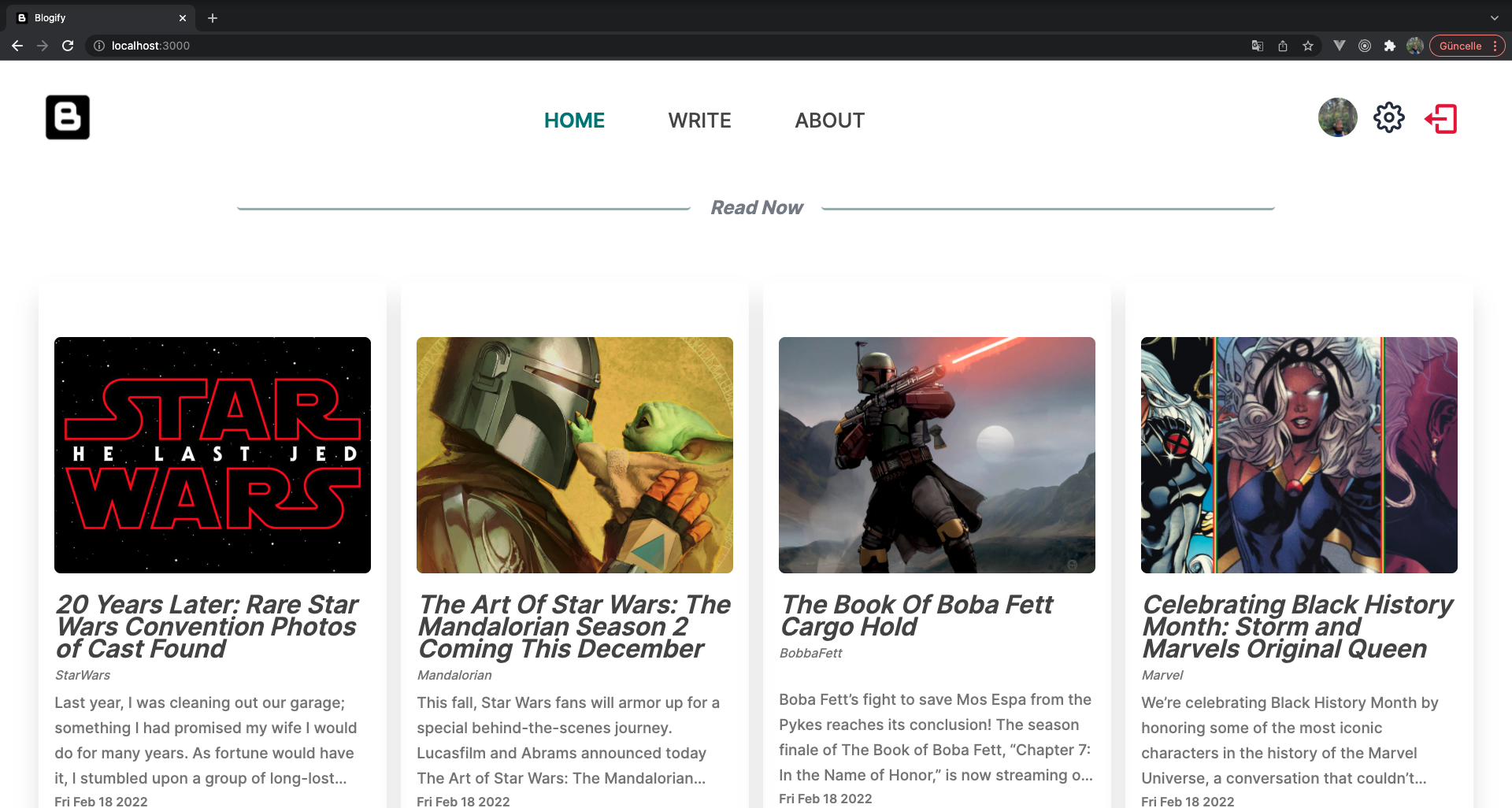
Task: Click the Chrome profile avatar icon
Action: coord(1415,46)
